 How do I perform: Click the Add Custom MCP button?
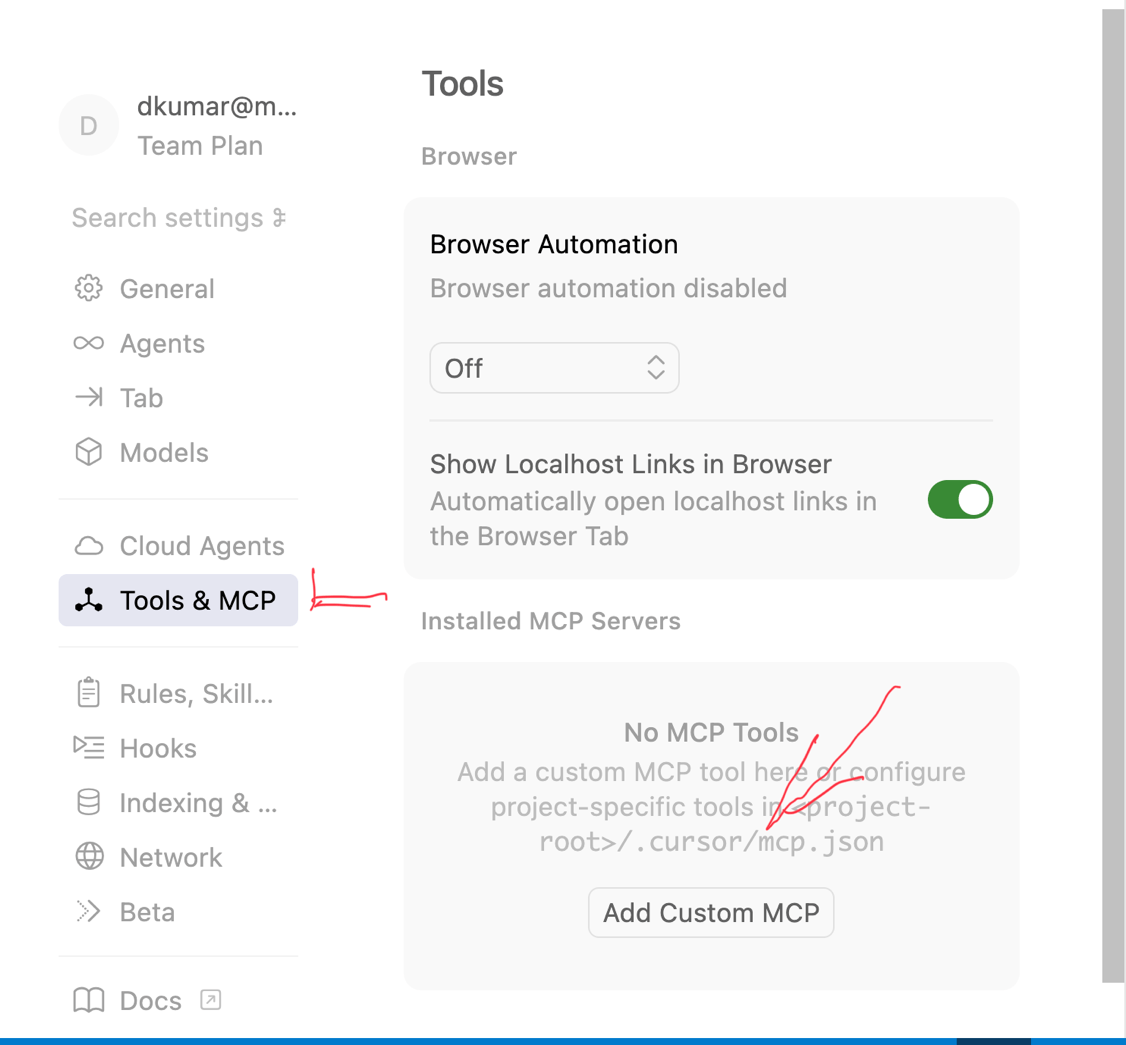pos(710,911)
